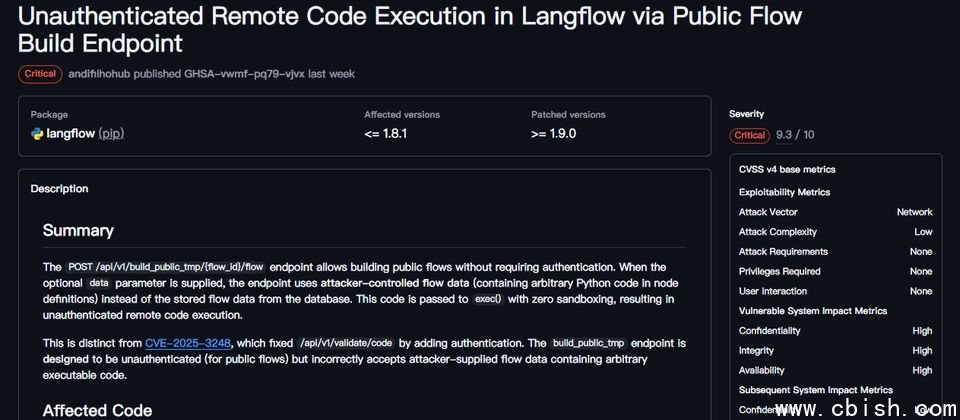The image size is (960, 420).
Task: Click the red Critical badge under the title
Action: pyautogui.click(x=40, y=74)
